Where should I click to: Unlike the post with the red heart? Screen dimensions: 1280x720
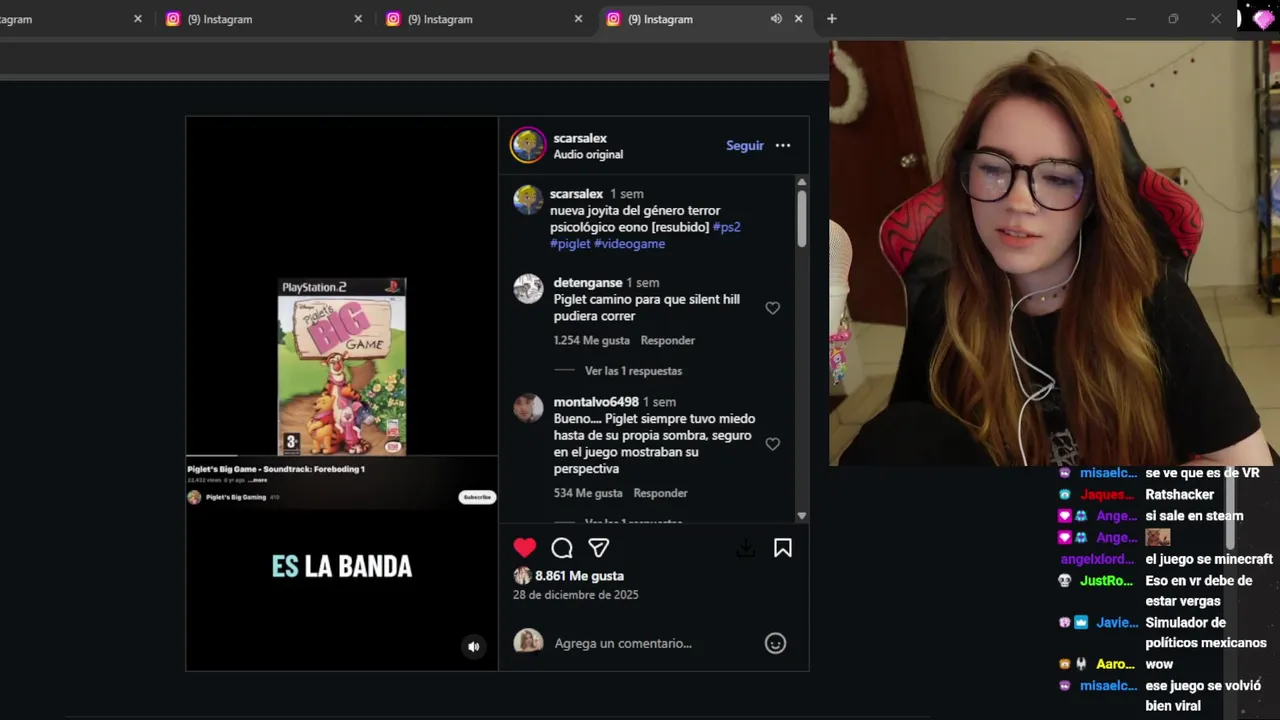pyautogui.click(x=525, y=548)
